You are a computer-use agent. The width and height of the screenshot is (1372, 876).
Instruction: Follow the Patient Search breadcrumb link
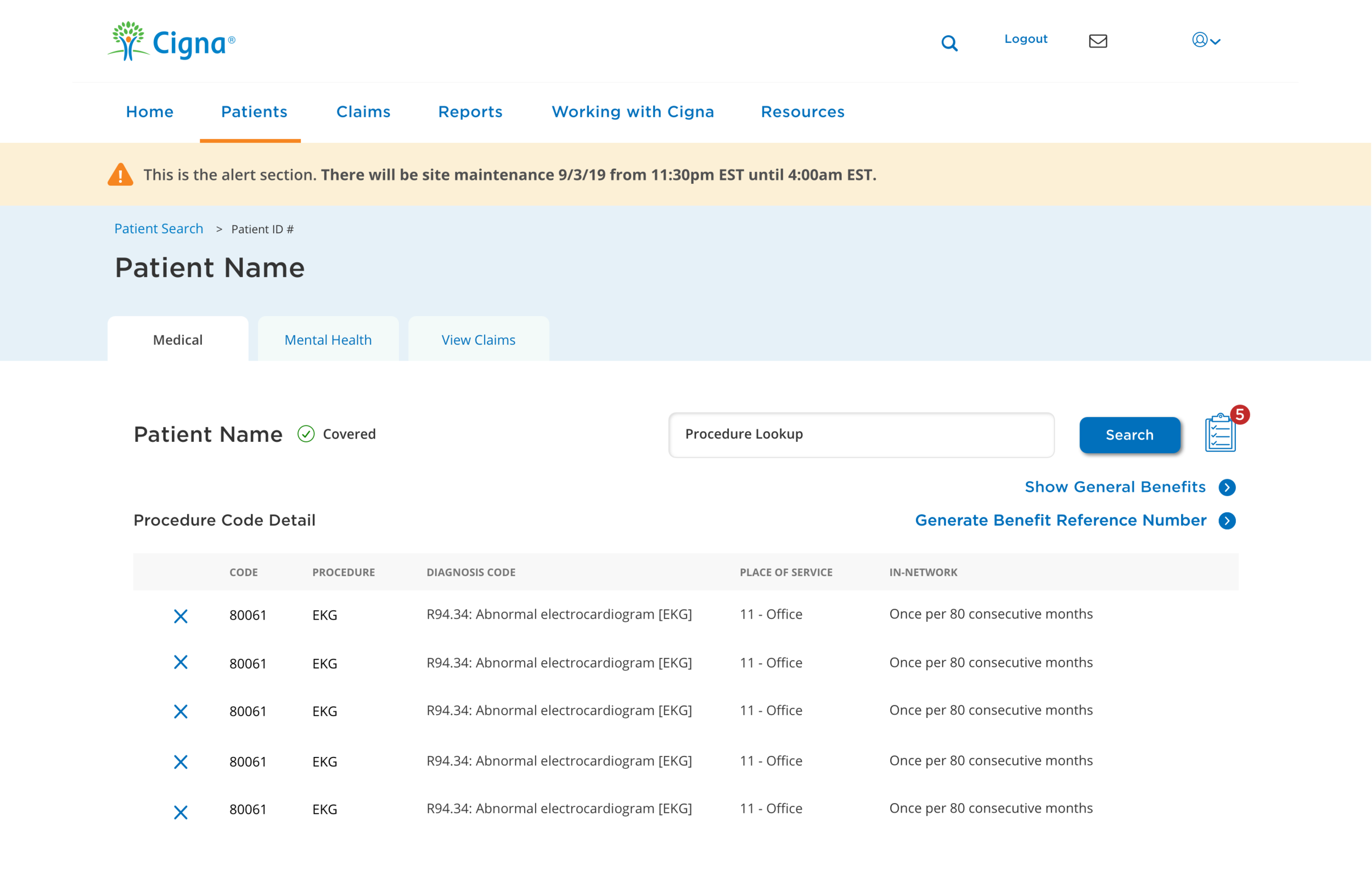click(159, 228)
